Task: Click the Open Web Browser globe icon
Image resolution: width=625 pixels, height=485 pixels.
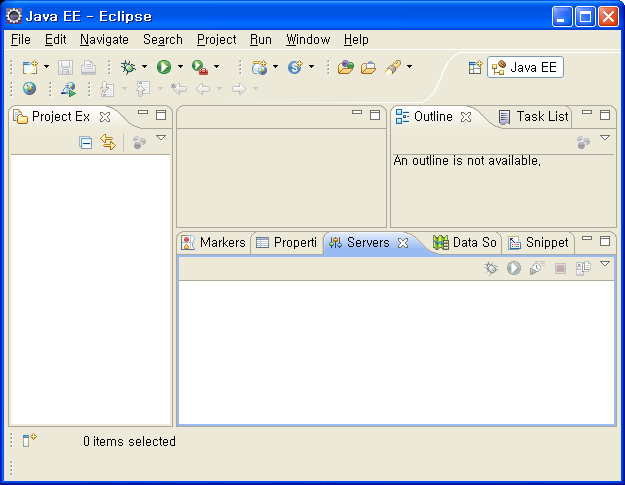Action: 29,88
